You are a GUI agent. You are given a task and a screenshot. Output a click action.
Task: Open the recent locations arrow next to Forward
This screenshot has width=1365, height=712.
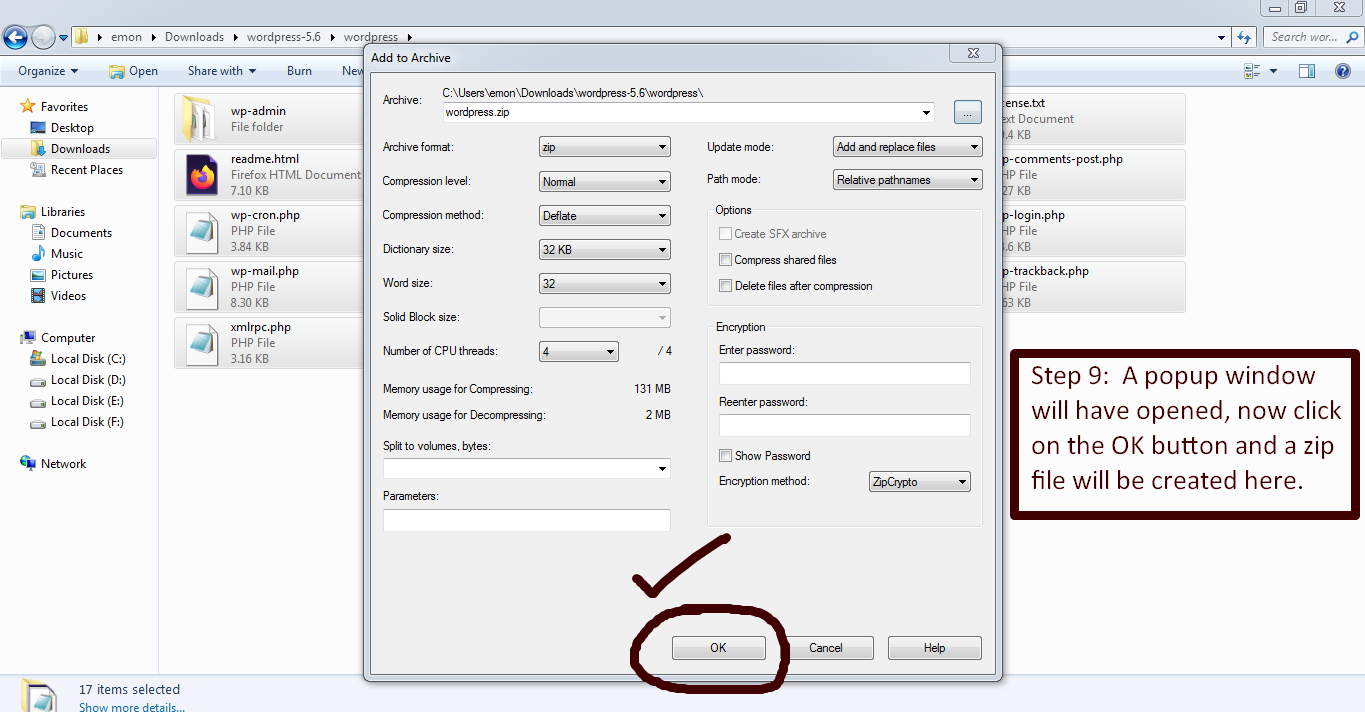63,38
